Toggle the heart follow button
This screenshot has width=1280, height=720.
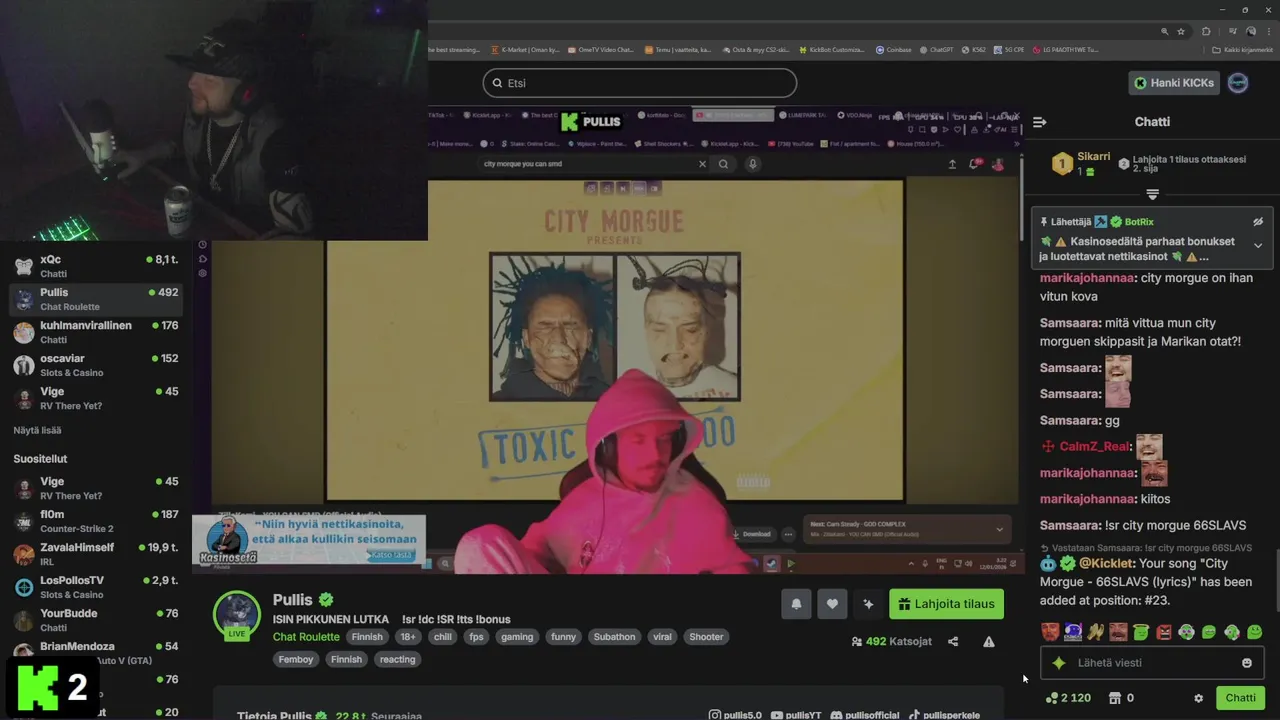point(832,604)
